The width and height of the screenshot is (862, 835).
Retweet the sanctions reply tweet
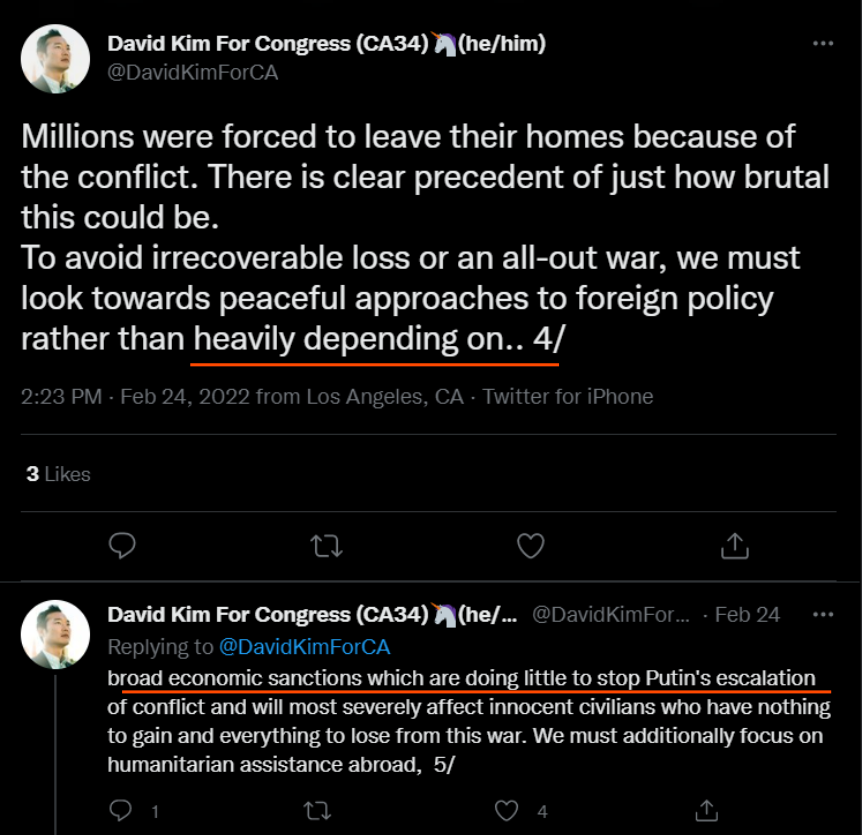pyautogui.click(x=317, y=809)
